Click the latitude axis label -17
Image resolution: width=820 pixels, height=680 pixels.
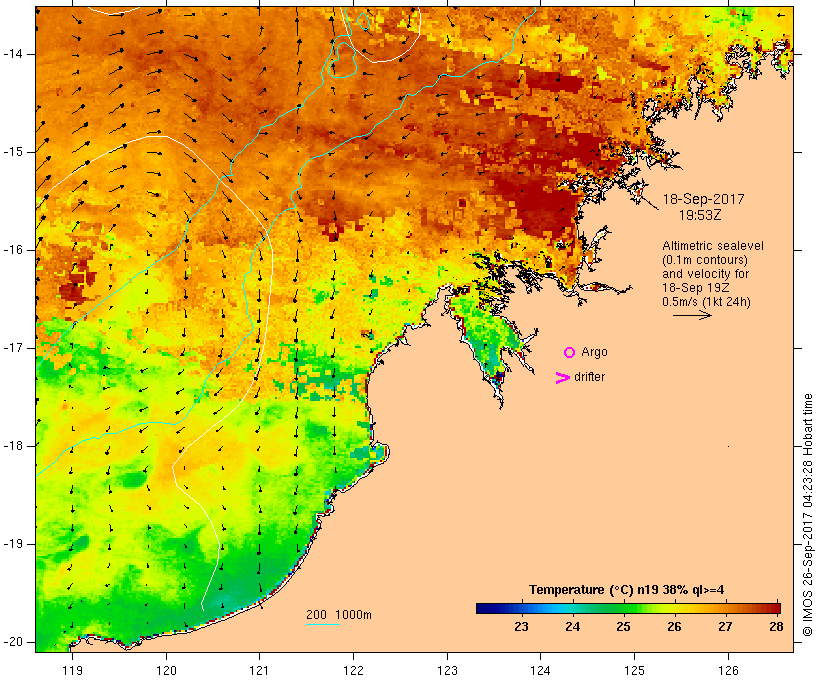[13, 348]
